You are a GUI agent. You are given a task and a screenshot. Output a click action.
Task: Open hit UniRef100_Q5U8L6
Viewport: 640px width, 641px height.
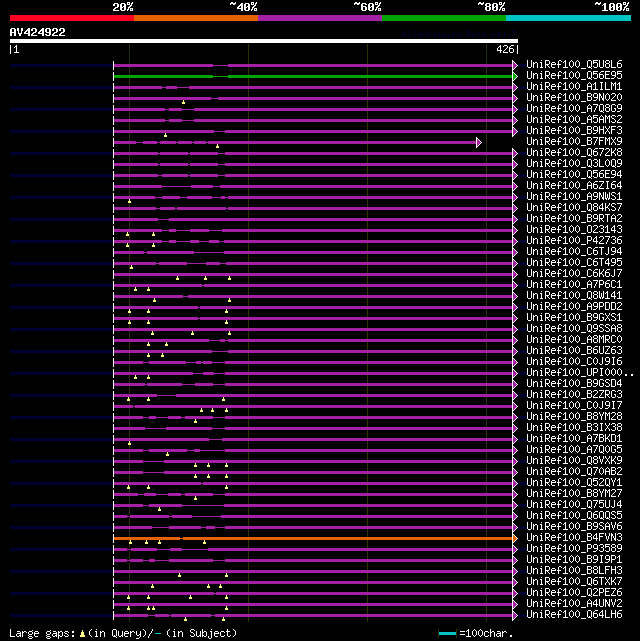click(x=574, y=65)
